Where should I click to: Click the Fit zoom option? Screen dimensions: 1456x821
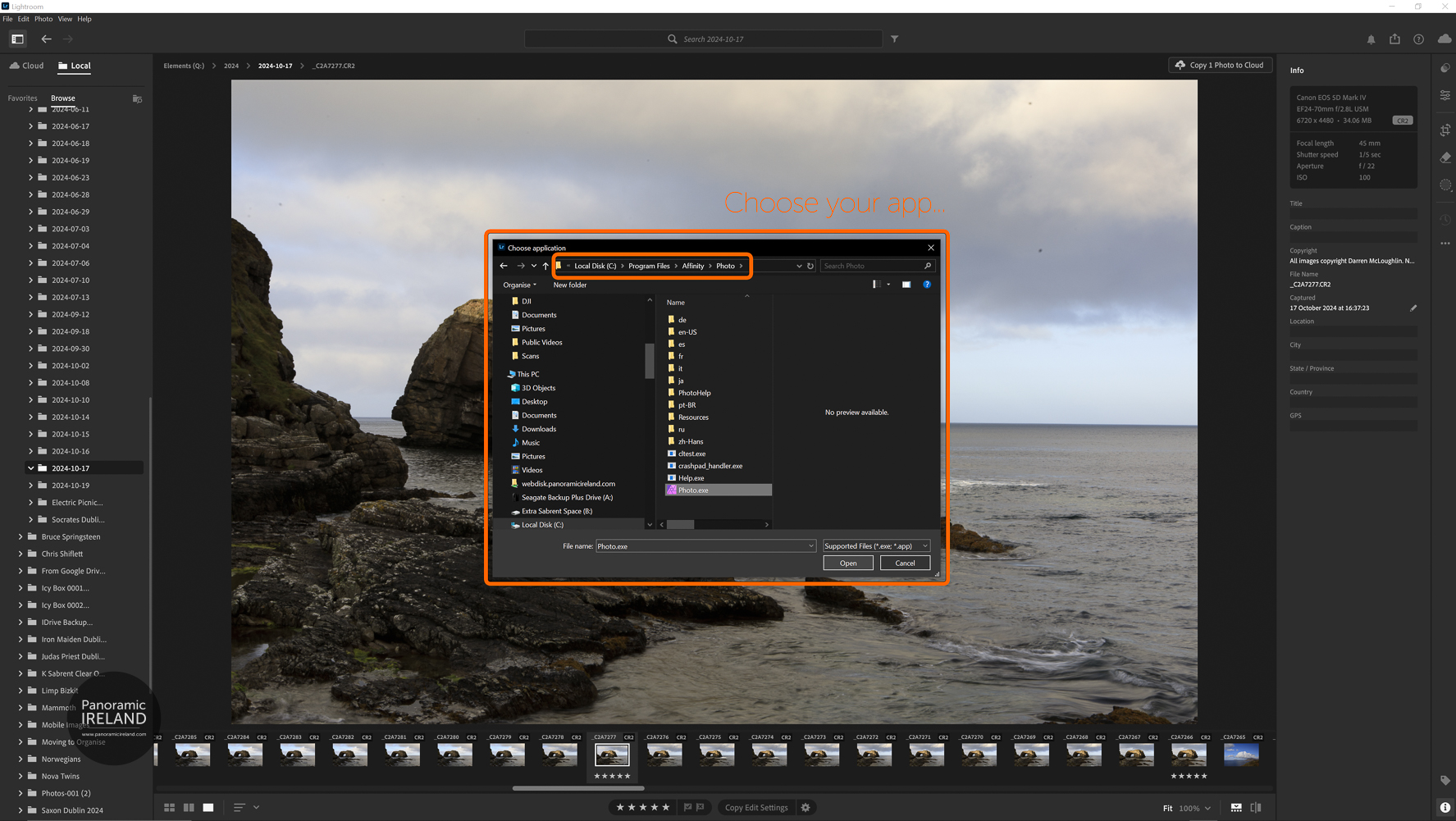point(1167,809)
